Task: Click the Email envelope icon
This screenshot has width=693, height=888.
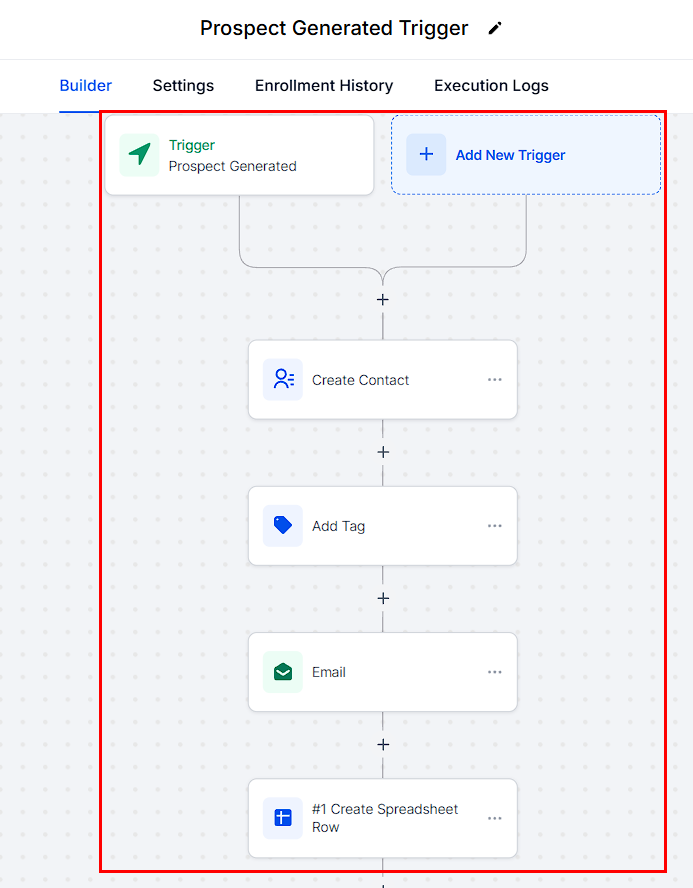Action: tap(283, 672)
